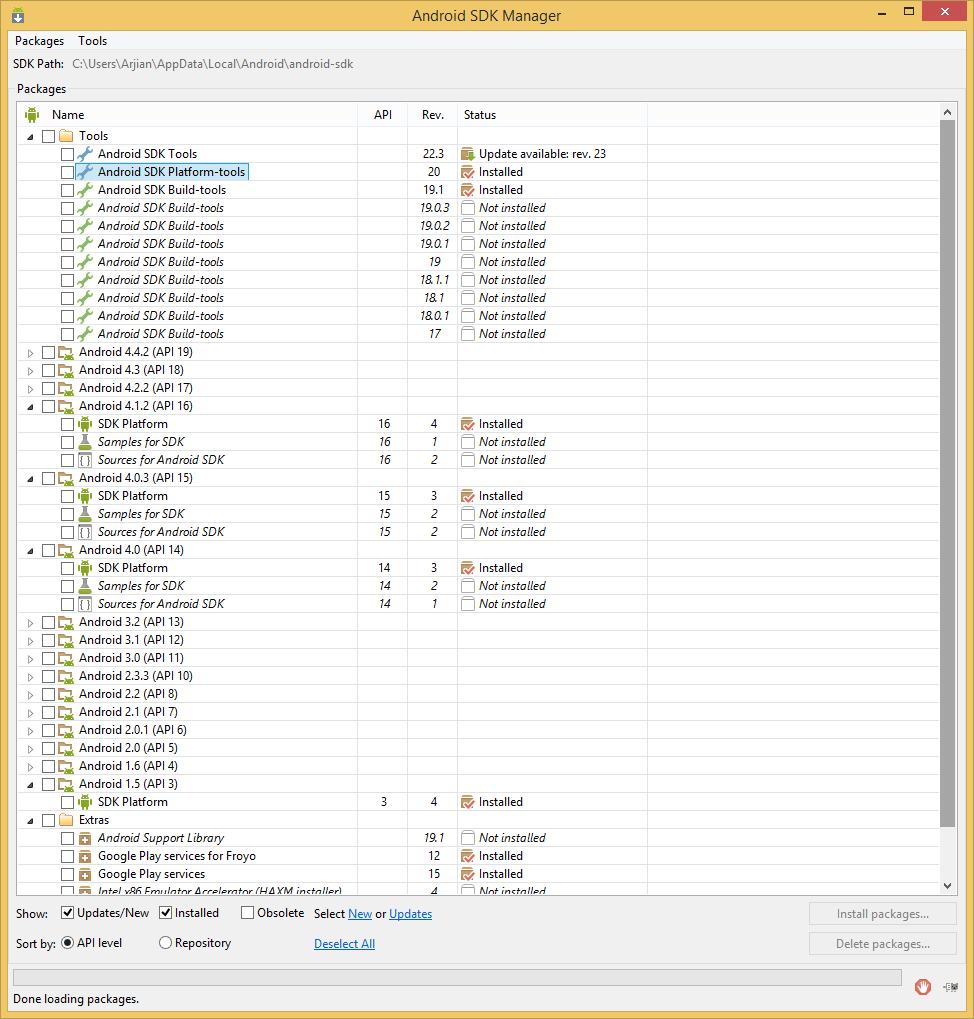The width and height of the screenshot is (974, 1019).
Task: Click the show log icon in status bar
Action: 951,987
